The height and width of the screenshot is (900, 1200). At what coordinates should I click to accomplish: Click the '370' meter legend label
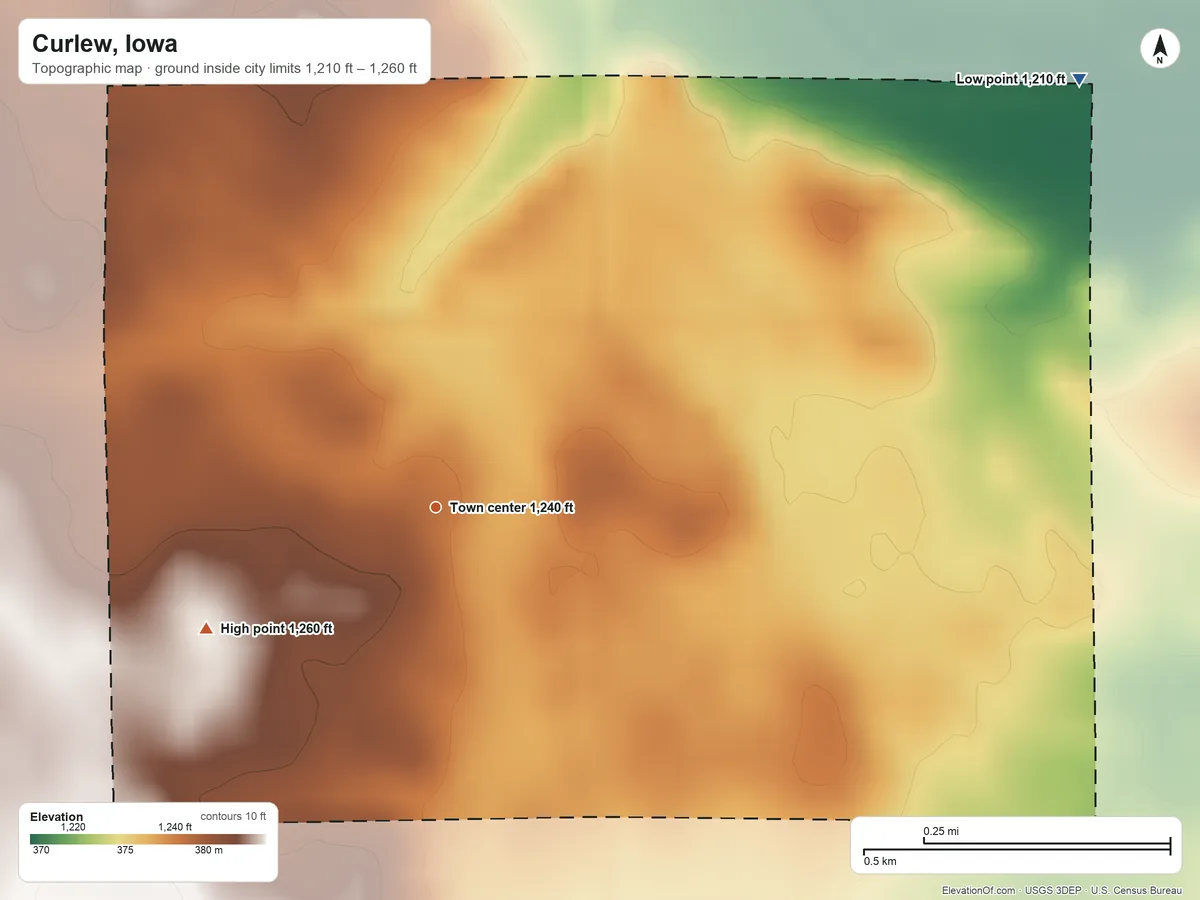point(41,851)
